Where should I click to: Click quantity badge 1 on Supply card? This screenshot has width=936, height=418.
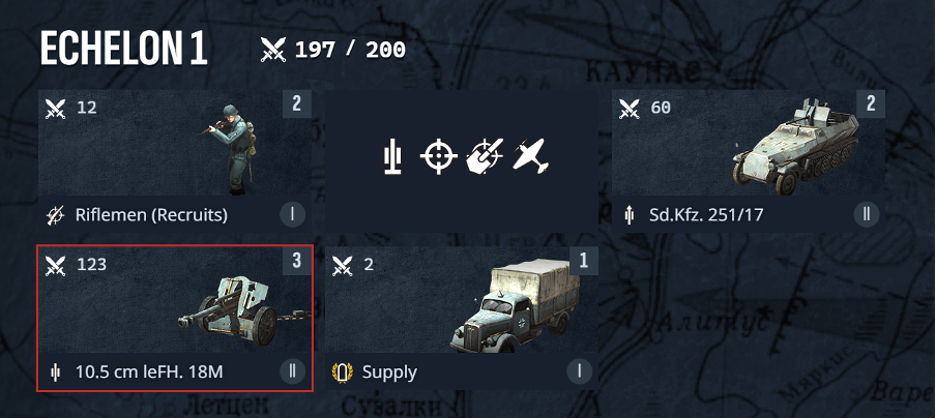pos(584,261)
